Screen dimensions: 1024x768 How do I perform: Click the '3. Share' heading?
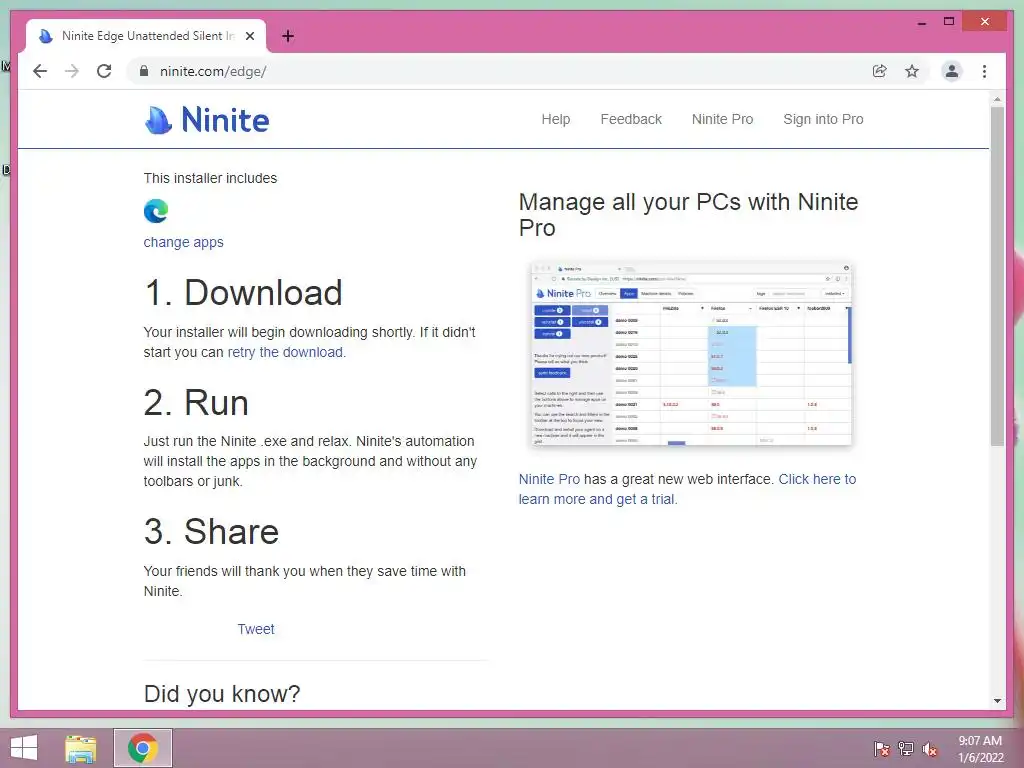click(x=211, y=532)
